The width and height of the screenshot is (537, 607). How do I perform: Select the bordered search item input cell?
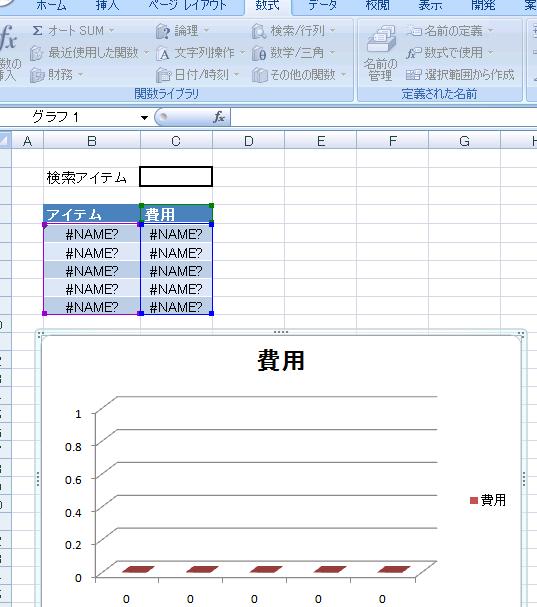coord(176,177)
